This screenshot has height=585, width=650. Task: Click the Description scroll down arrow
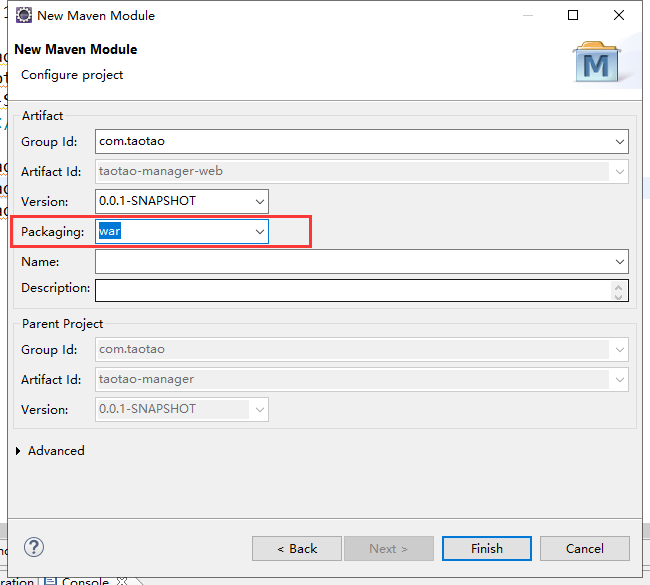[618, 296]
